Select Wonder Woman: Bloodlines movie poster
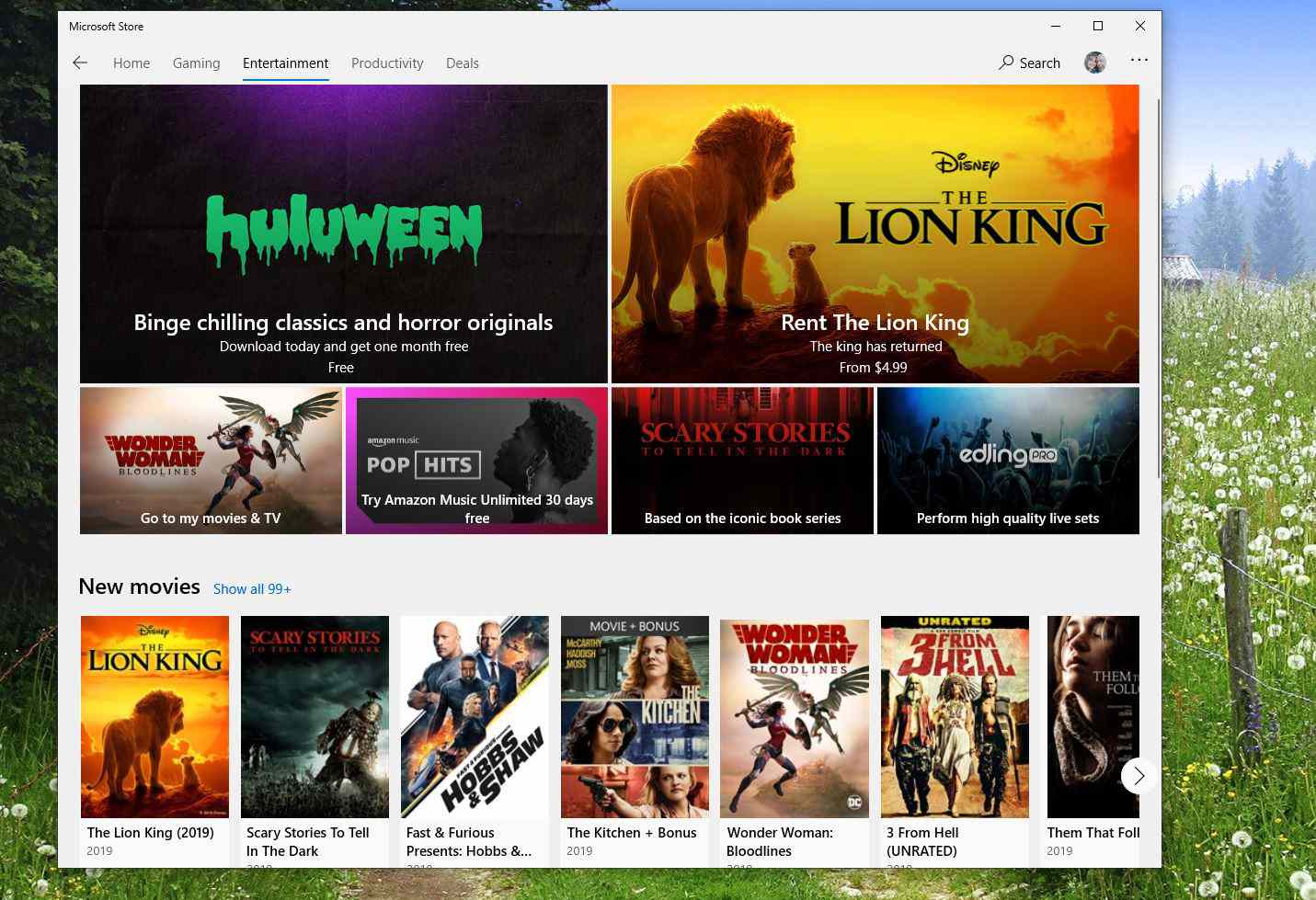The image size is (1316, 900). point(795,717)
